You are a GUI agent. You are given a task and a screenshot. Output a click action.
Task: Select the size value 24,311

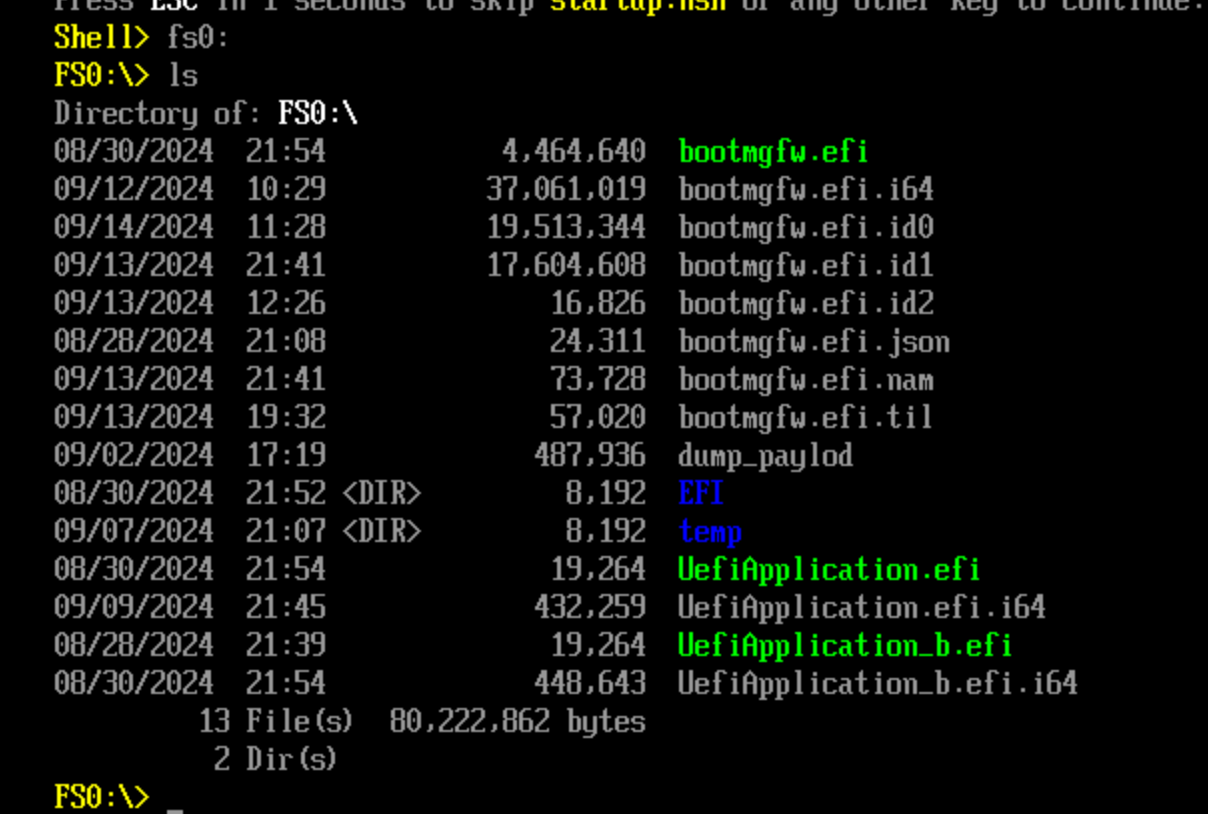(x=598, y=342)
